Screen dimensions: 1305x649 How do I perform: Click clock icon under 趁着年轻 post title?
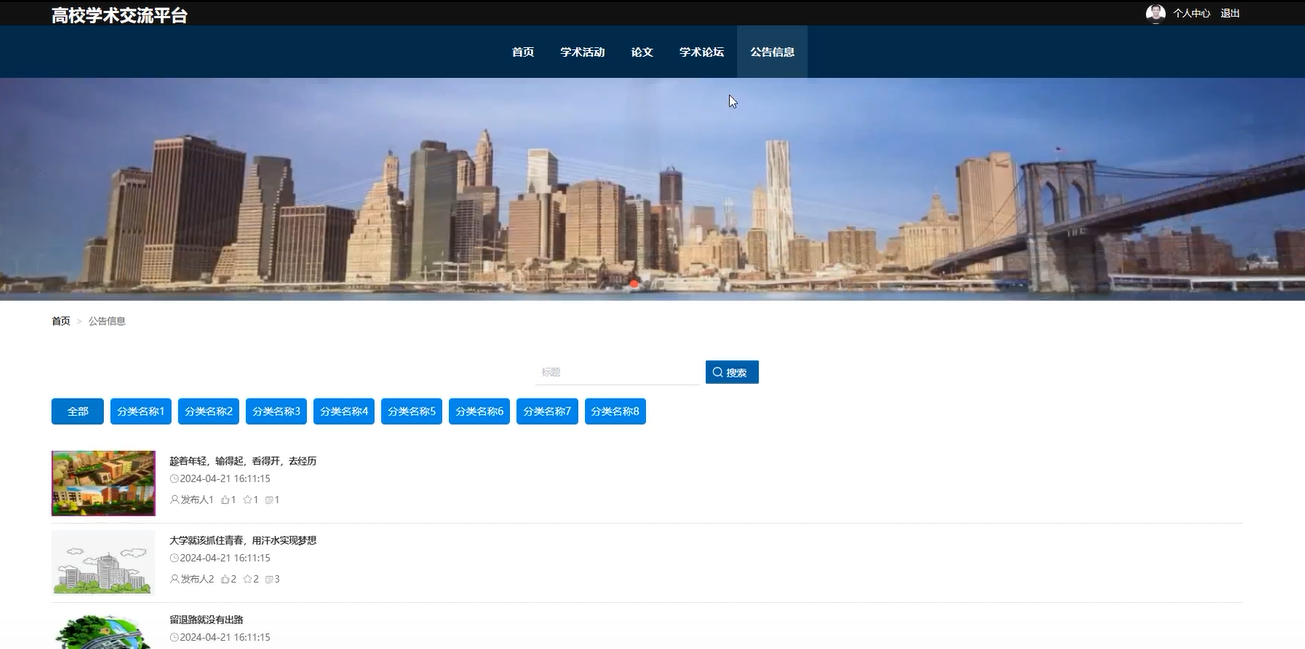click(x=174, y=479)
